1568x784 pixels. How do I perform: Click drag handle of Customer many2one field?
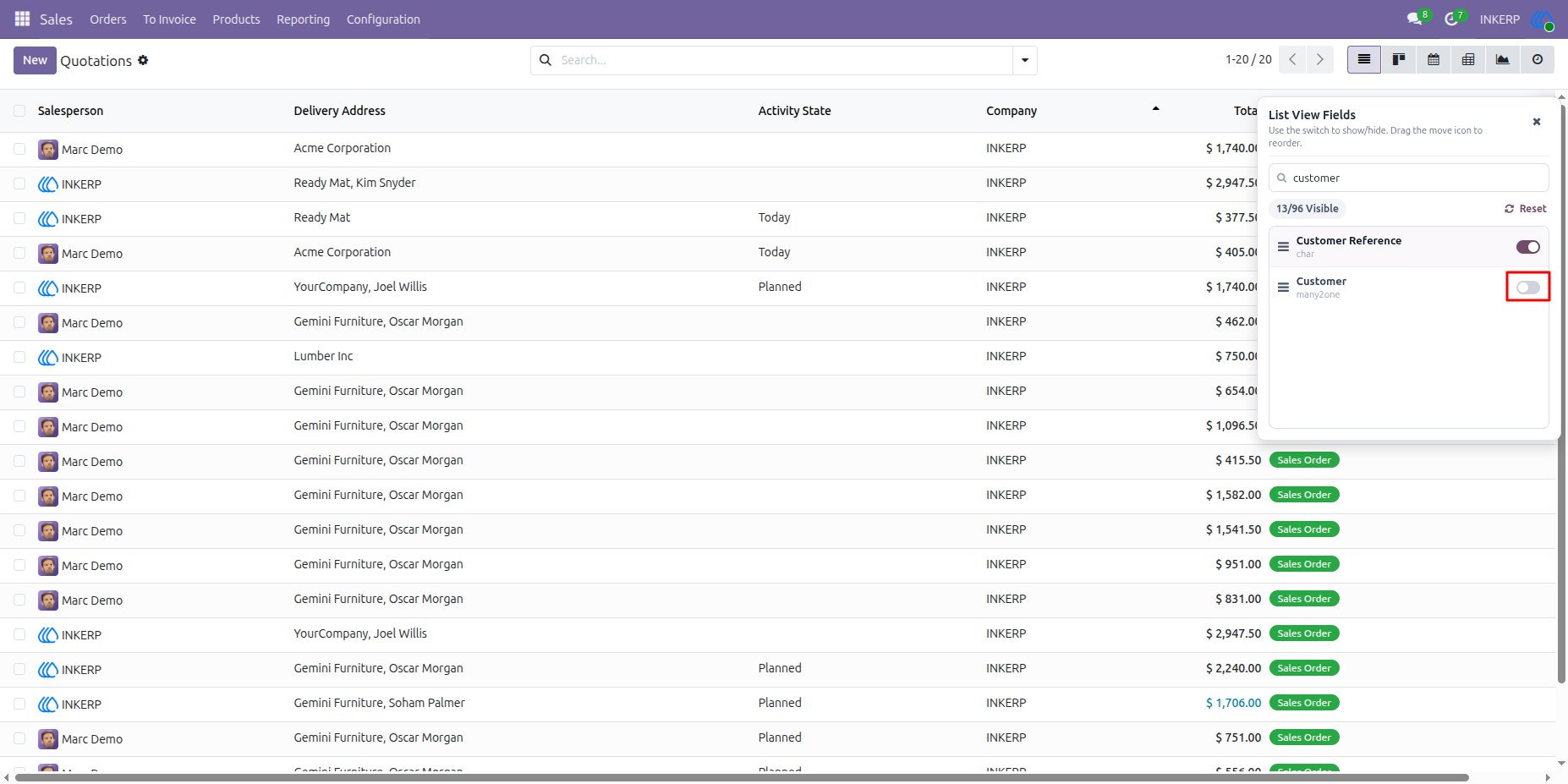[x=1283, y=288]
